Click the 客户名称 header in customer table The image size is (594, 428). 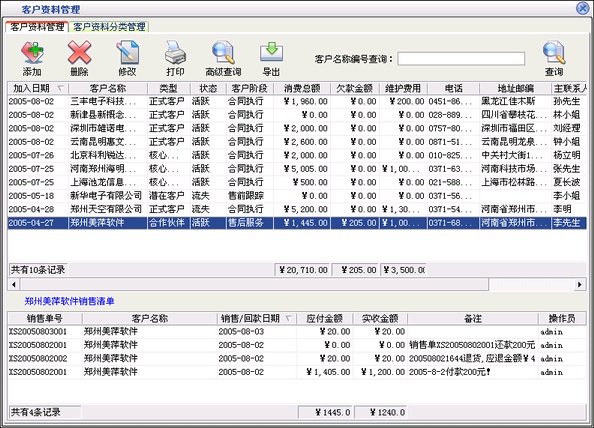click(108, 88)
